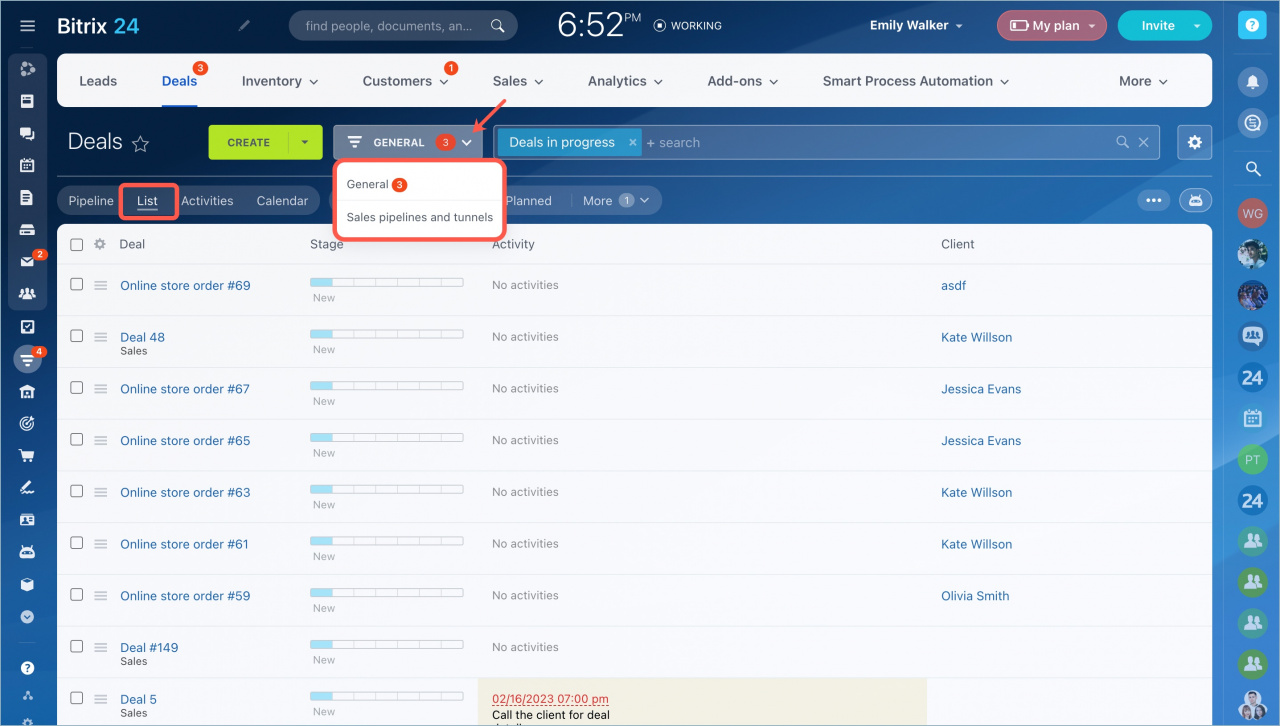Expand Smart Process Automation menu
Viewport: 1280px width, 726px height.
click(916, 81)
